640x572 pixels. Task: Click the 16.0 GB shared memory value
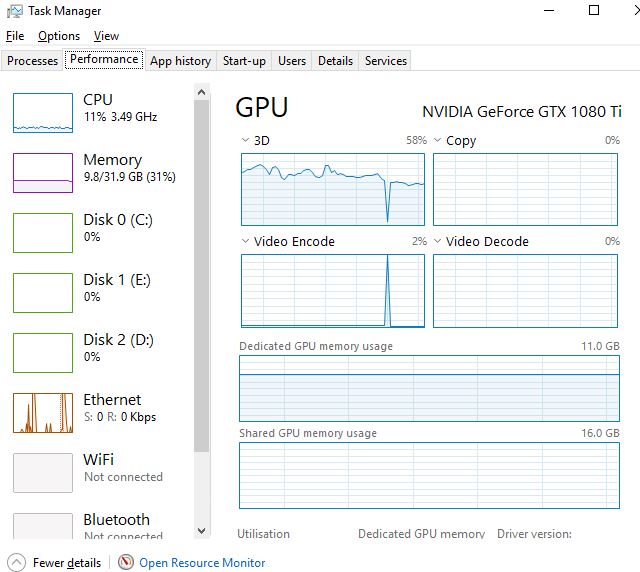click(600, 433)
